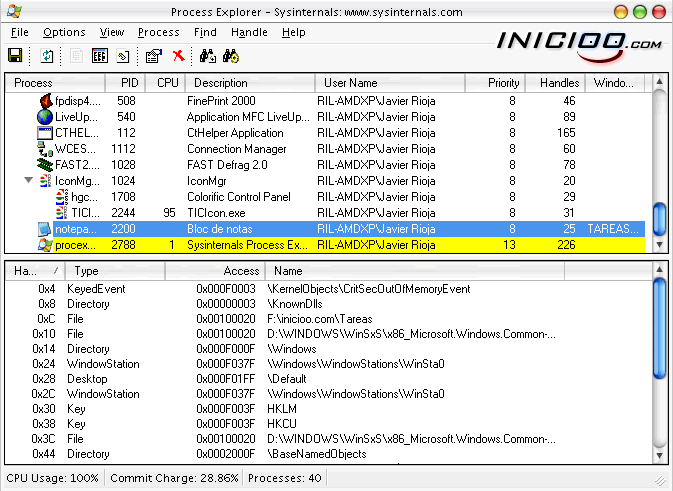Click the handle list scroll up arrow
Screen dimensions: 673x491
pyautogui.click(x=660, y=270)
